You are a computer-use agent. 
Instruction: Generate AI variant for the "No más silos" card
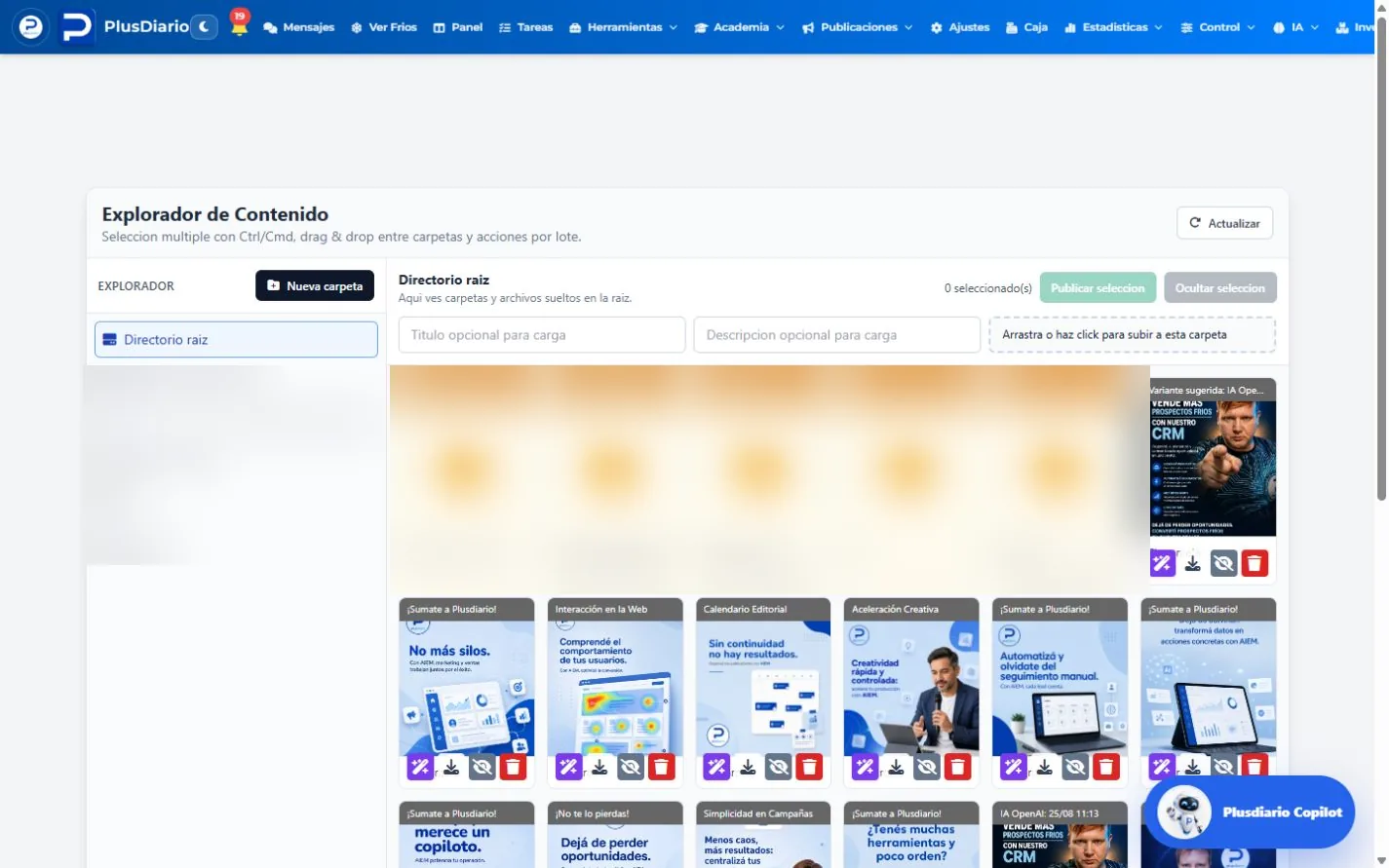[420, 767]
